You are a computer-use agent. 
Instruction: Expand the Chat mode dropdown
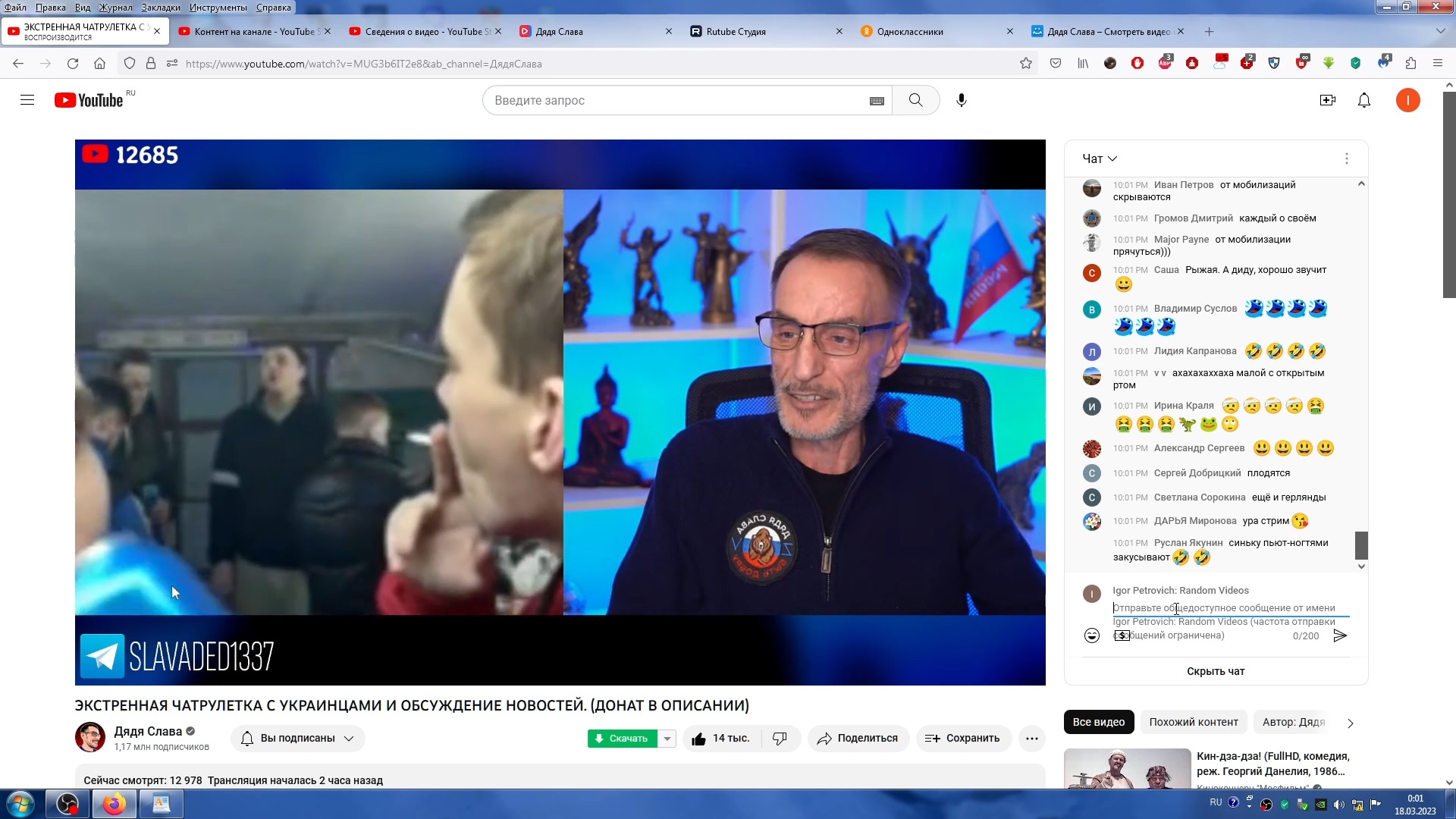(x=1100, y=158)
